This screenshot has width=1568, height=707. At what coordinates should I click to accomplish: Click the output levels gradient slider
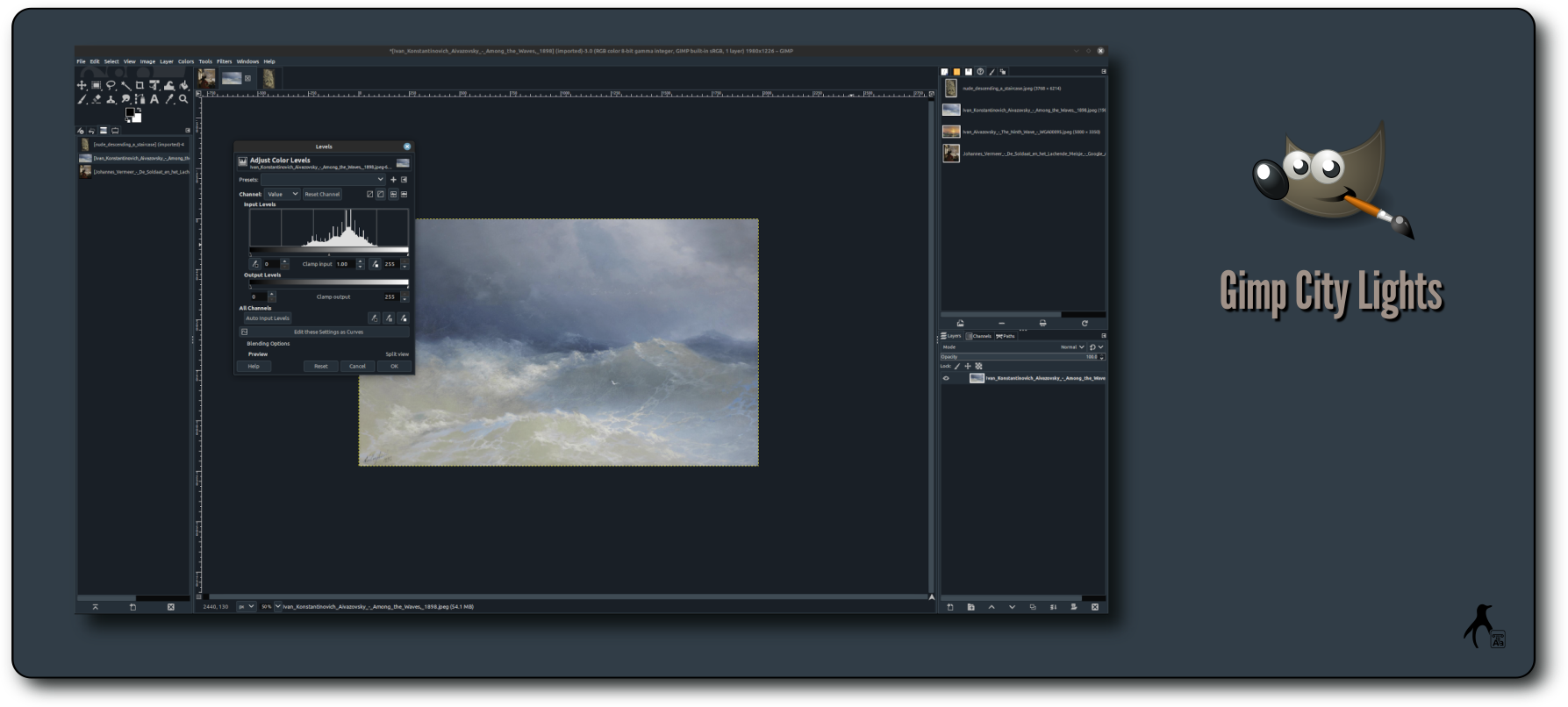point(329,283)
